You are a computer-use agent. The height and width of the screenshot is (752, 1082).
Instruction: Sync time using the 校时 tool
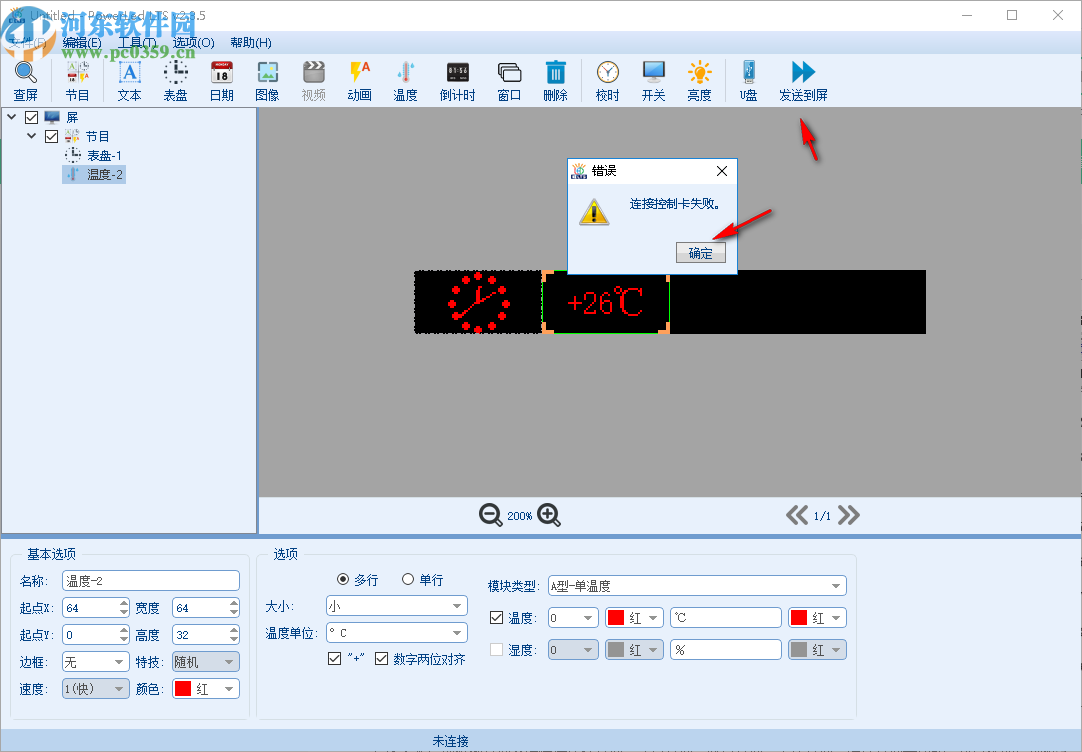tap(607, 79)
